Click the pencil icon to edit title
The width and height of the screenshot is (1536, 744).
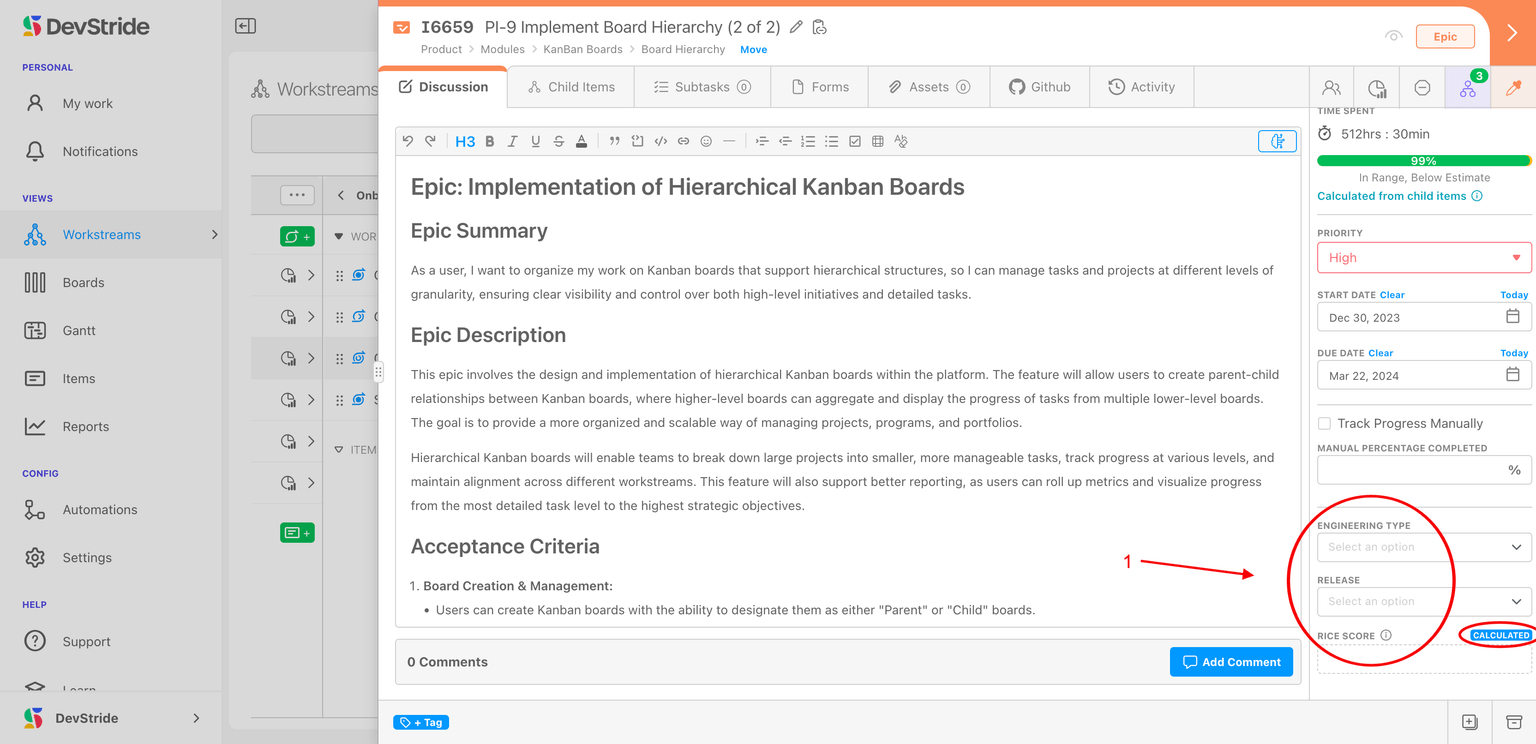[796, 27]
